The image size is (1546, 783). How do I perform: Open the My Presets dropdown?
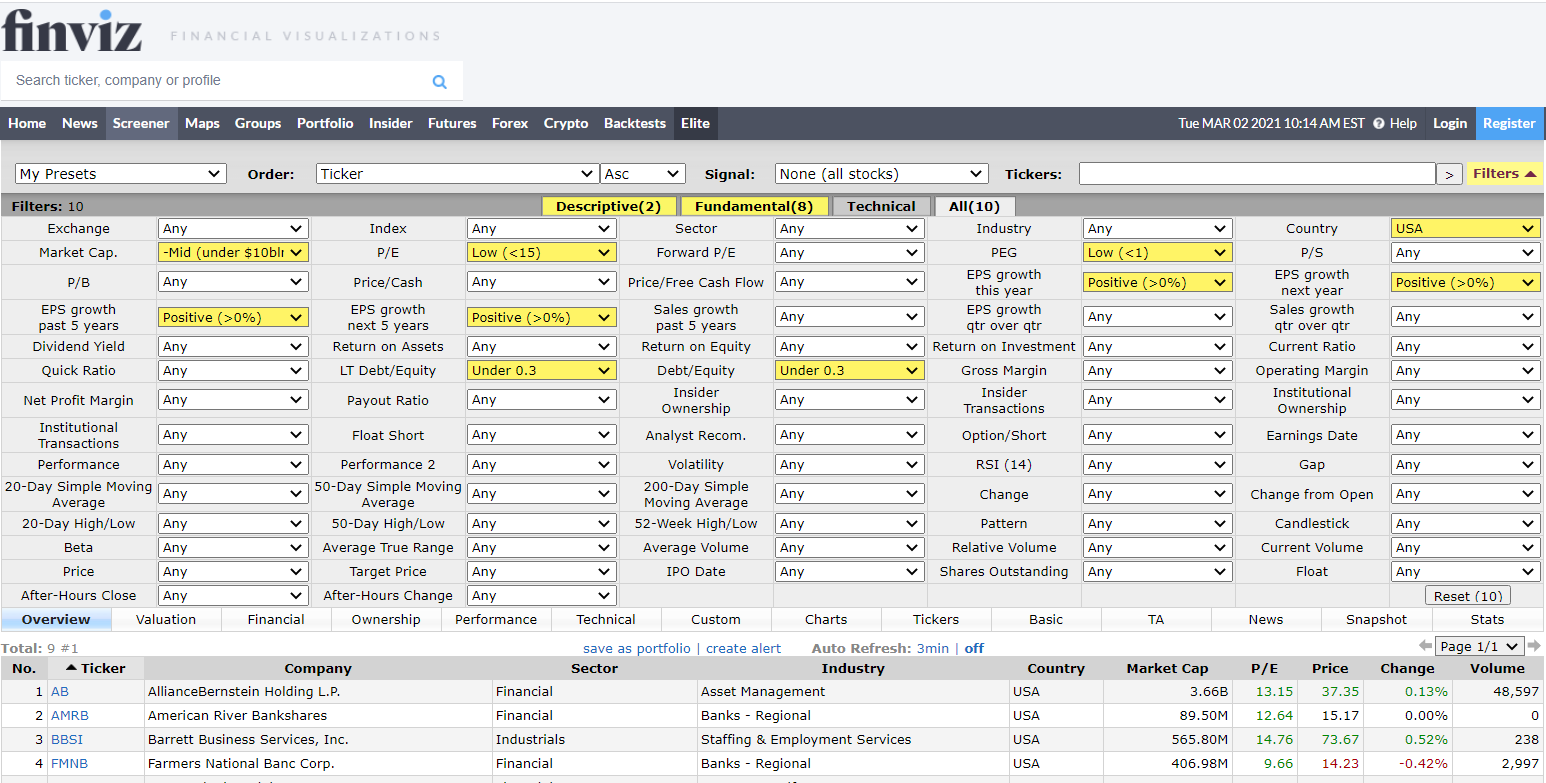click(121, 174)
